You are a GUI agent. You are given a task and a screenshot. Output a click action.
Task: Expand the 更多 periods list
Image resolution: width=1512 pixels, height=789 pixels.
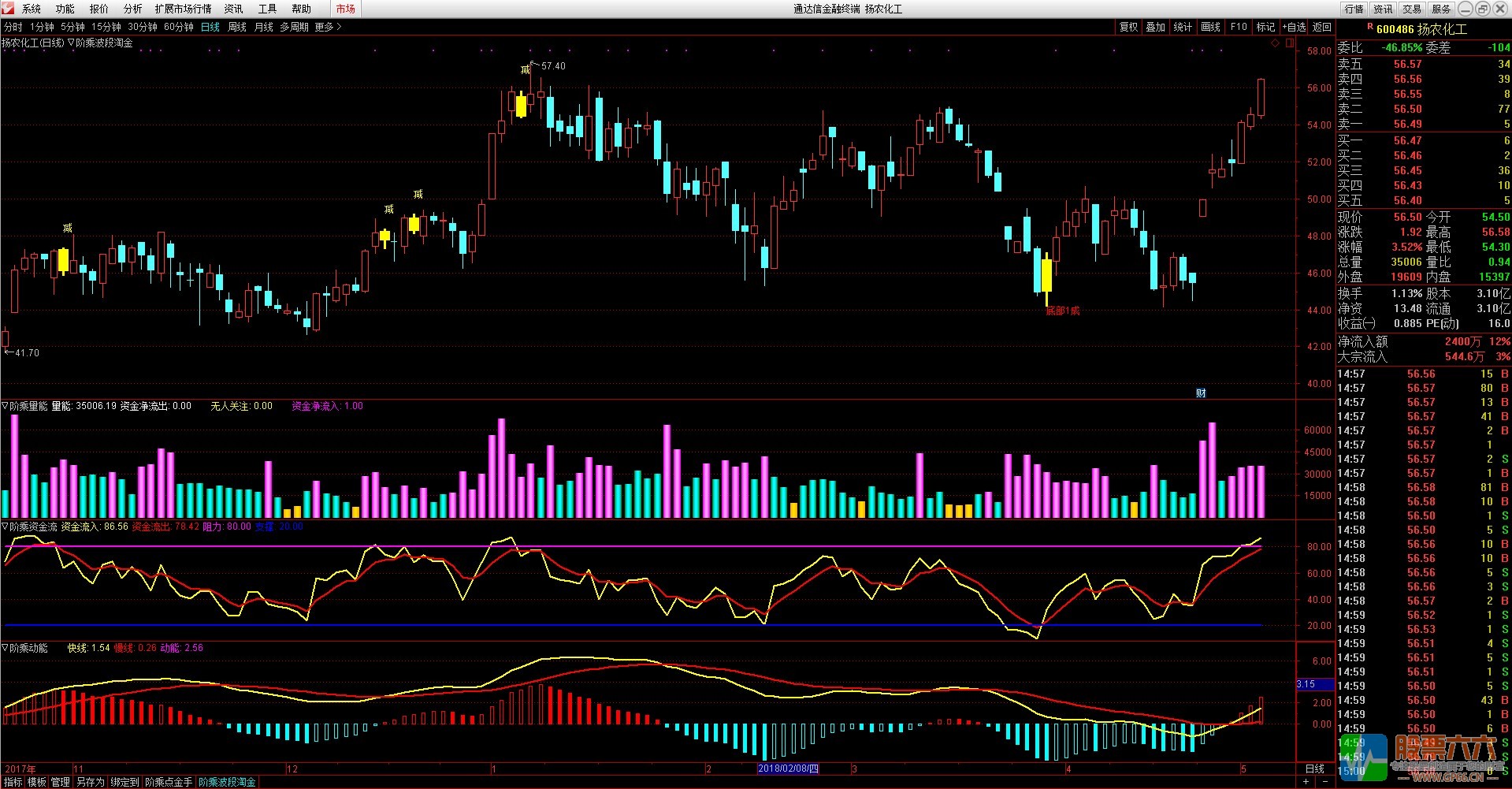[328, 27]
